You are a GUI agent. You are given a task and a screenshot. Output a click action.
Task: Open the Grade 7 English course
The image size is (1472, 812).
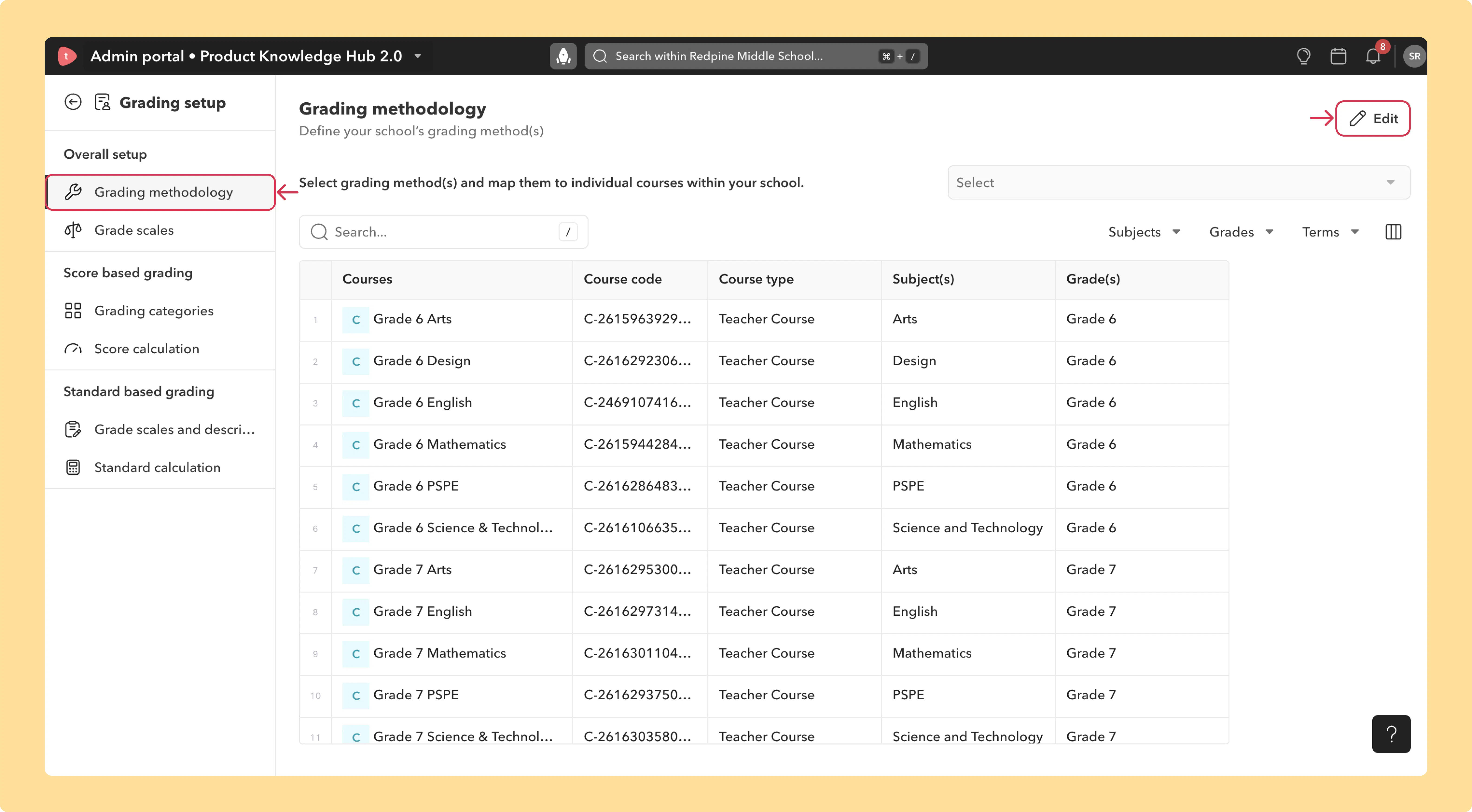pos(422,611)
